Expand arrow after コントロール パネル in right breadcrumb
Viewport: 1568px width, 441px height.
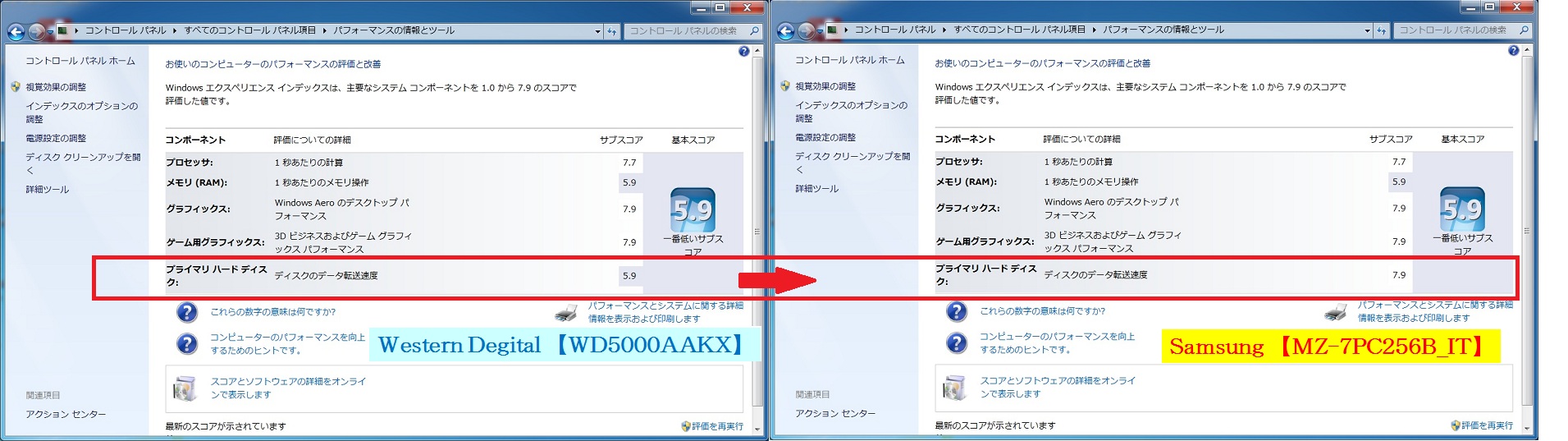pyautogui.click(x=944, y=30)
